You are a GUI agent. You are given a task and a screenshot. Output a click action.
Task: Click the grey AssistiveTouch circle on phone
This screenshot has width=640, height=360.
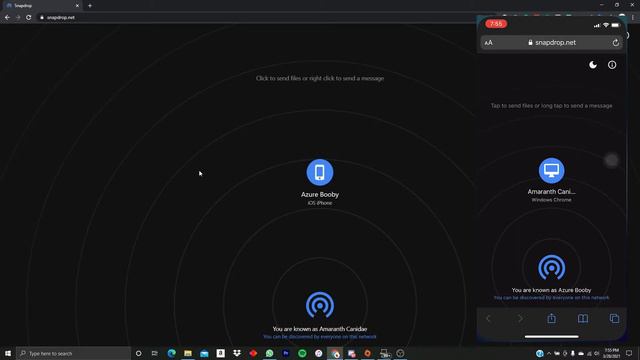[611, 160]
